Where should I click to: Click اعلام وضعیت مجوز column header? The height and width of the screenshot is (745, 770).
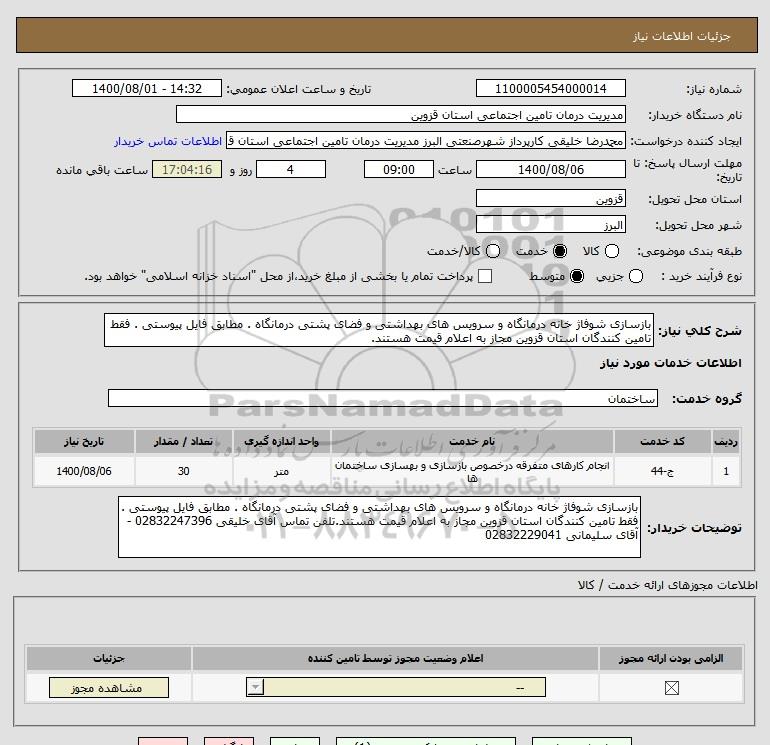[x=395, y=659]
